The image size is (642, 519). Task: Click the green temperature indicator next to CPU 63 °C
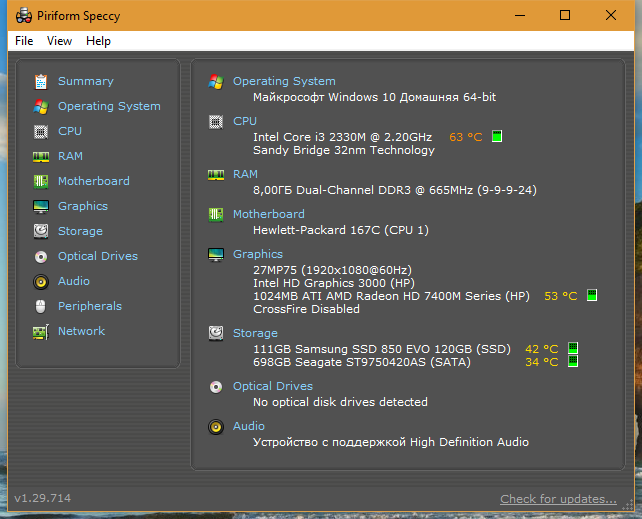coord(497,136)
